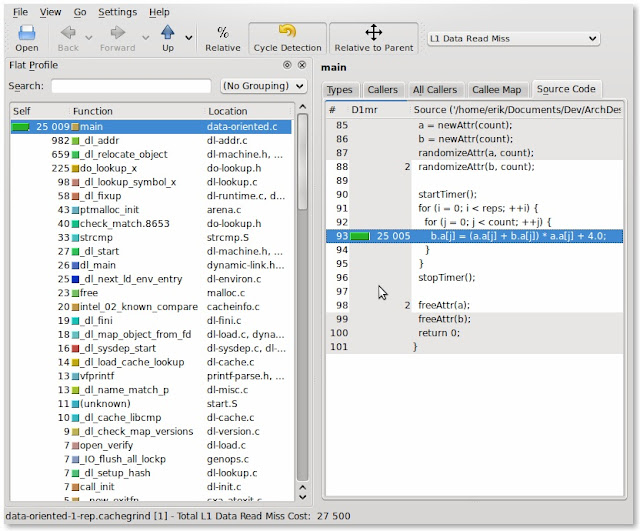The height and width of the screenshot is (531, 640).
Task: Click the green cost bar on source line 93
Action: (x=360, y=236)
